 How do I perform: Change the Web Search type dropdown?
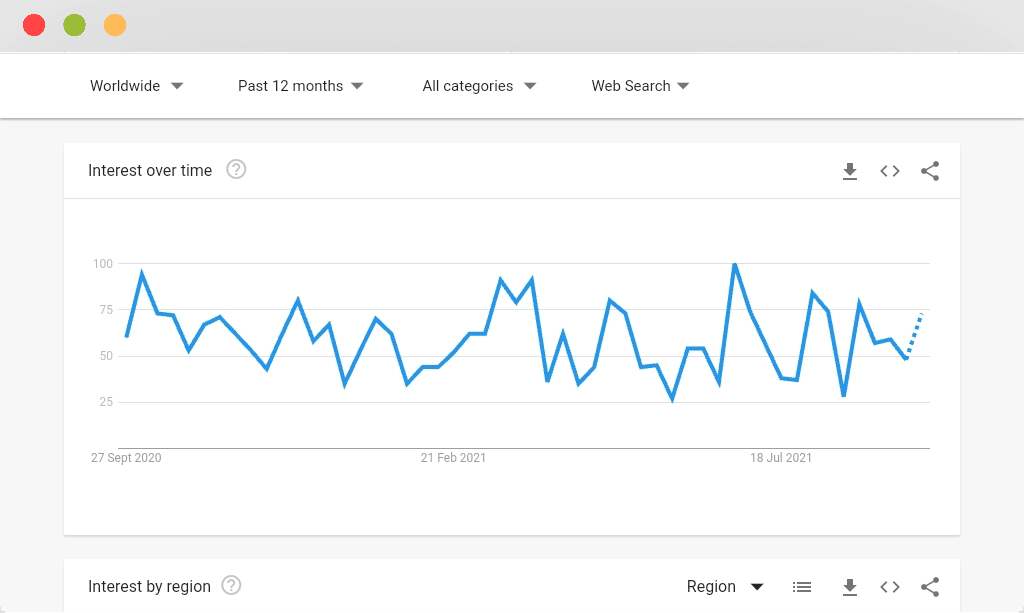(x=640, y=86)
